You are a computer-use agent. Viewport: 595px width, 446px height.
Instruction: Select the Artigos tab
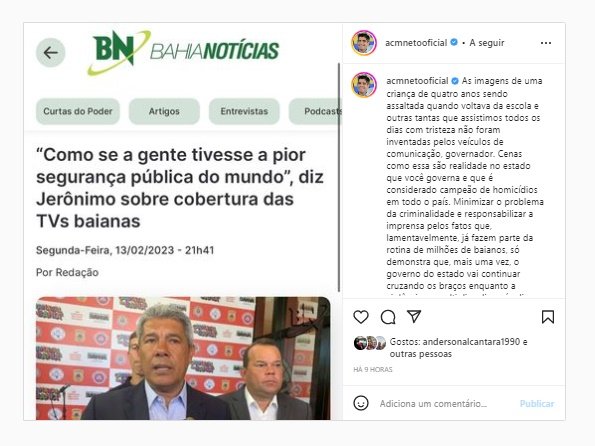164,111
